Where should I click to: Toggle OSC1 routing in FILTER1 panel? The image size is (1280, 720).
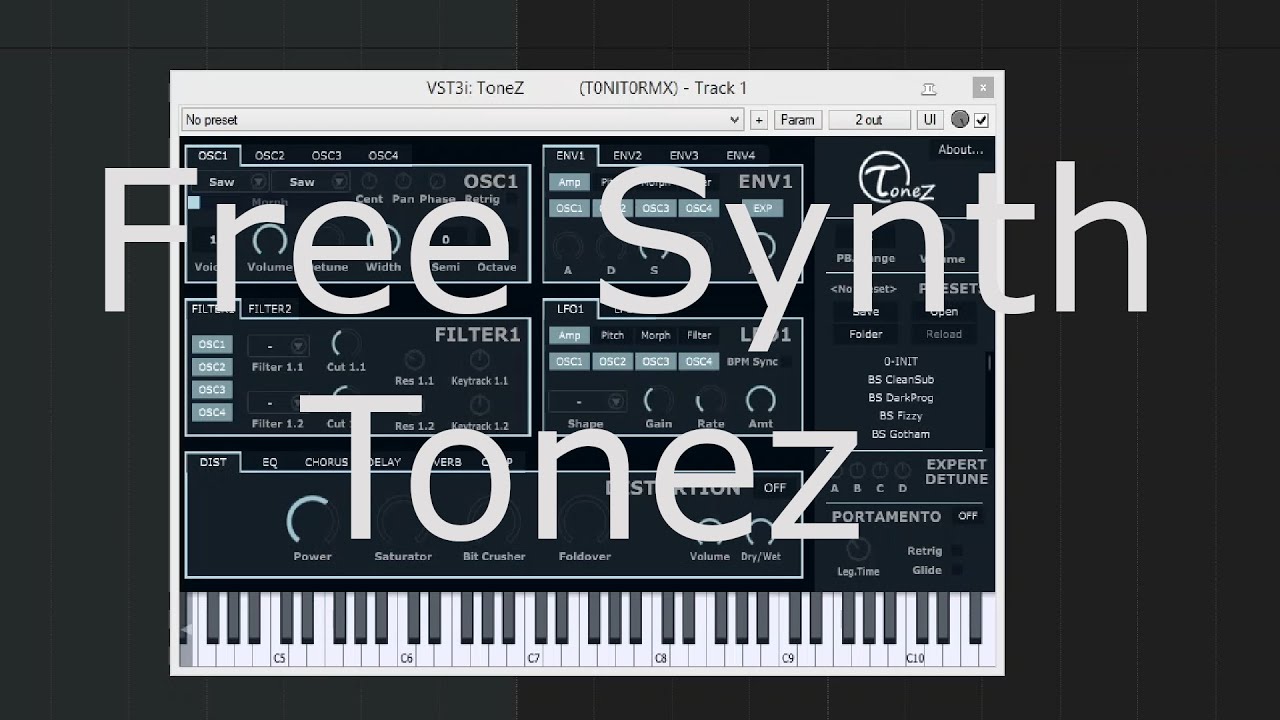coord(211,344)
